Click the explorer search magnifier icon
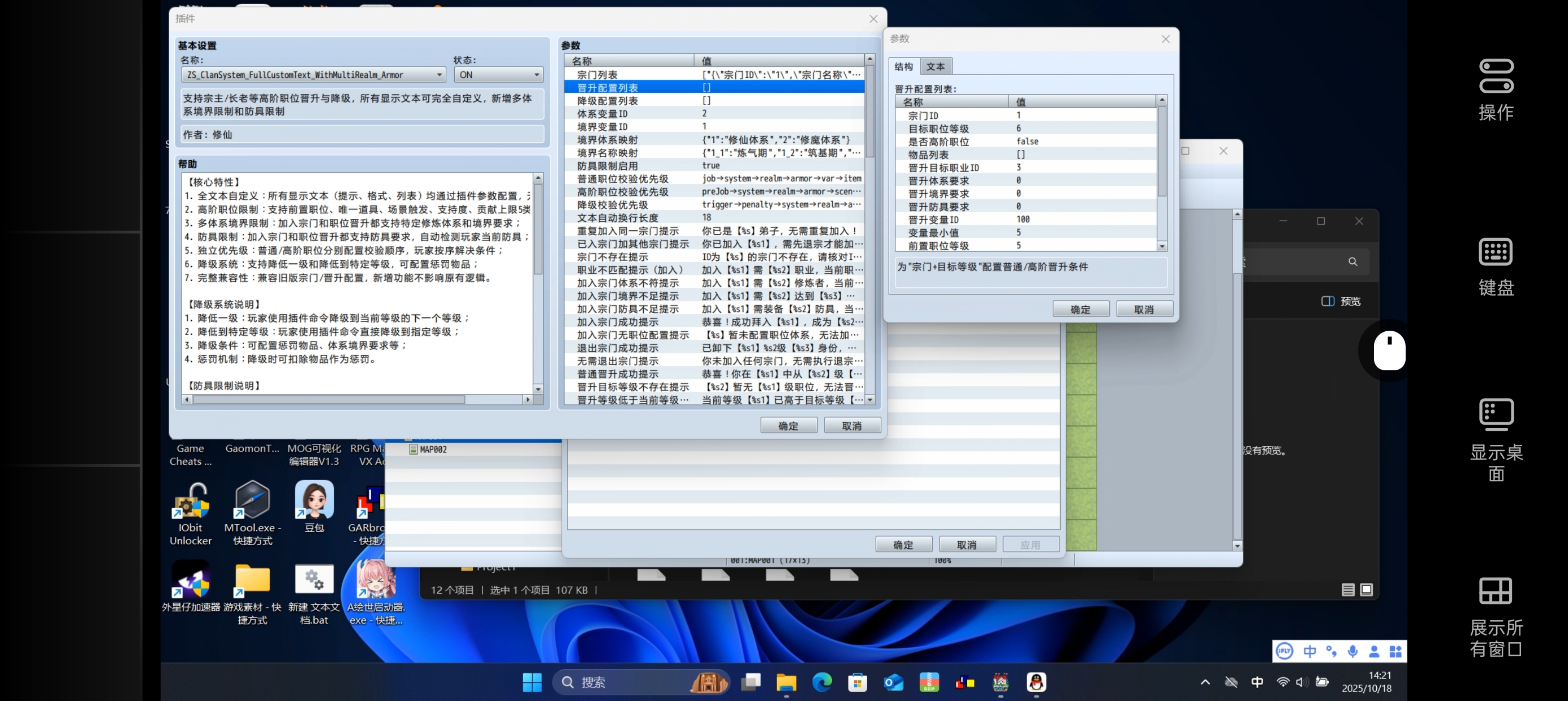This screenshot has height=701, width=1568. click(x=1352, y=262)
